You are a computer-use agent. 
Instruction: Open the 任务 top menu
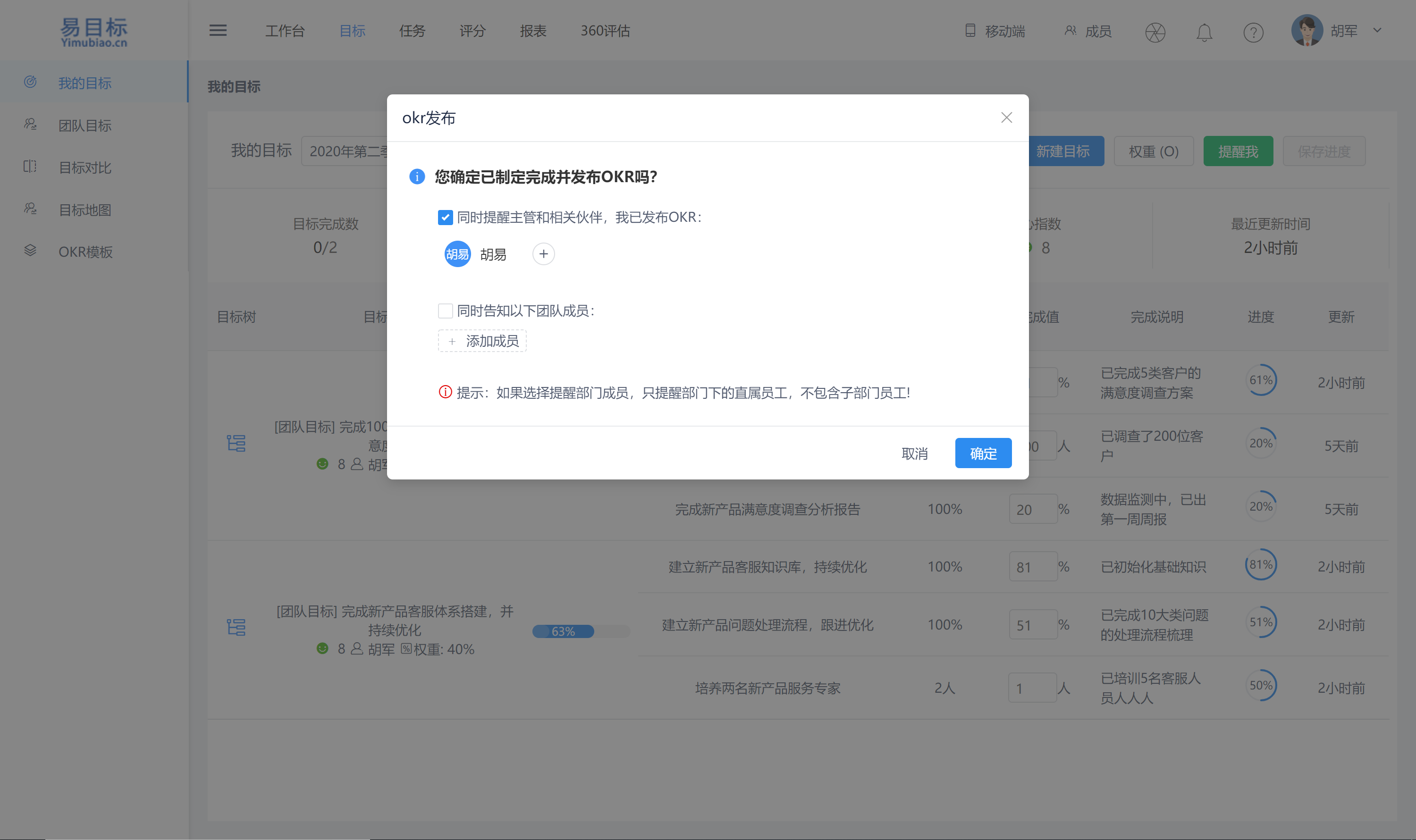point(412,31)
